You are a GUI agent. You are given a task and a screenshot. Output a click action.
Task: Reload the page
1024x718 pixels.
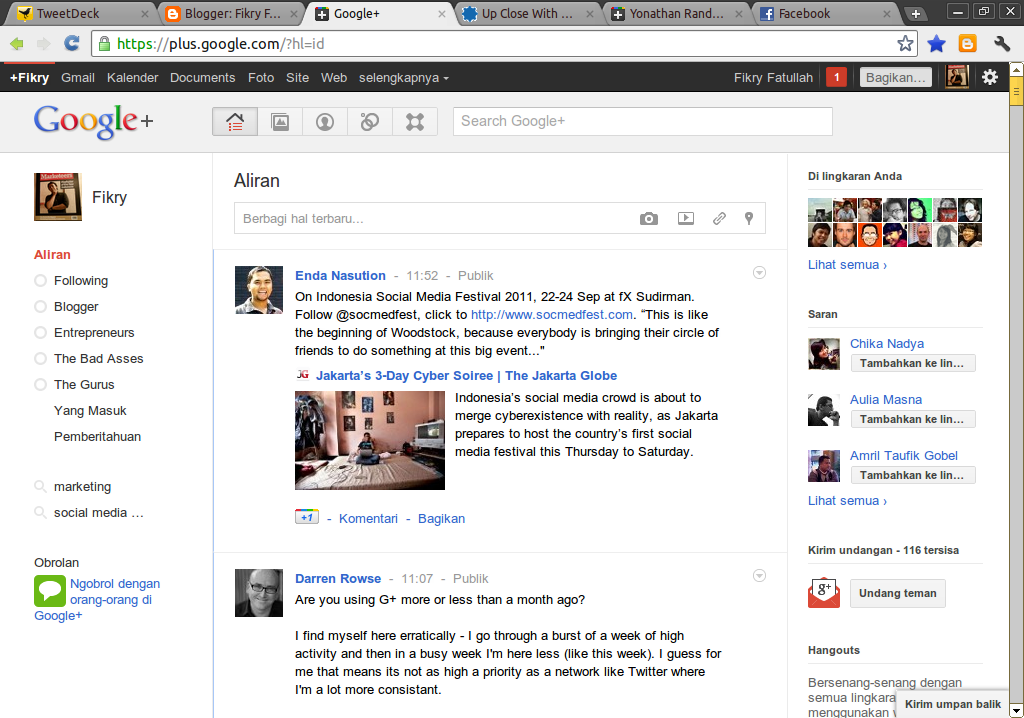click(71, 44)
